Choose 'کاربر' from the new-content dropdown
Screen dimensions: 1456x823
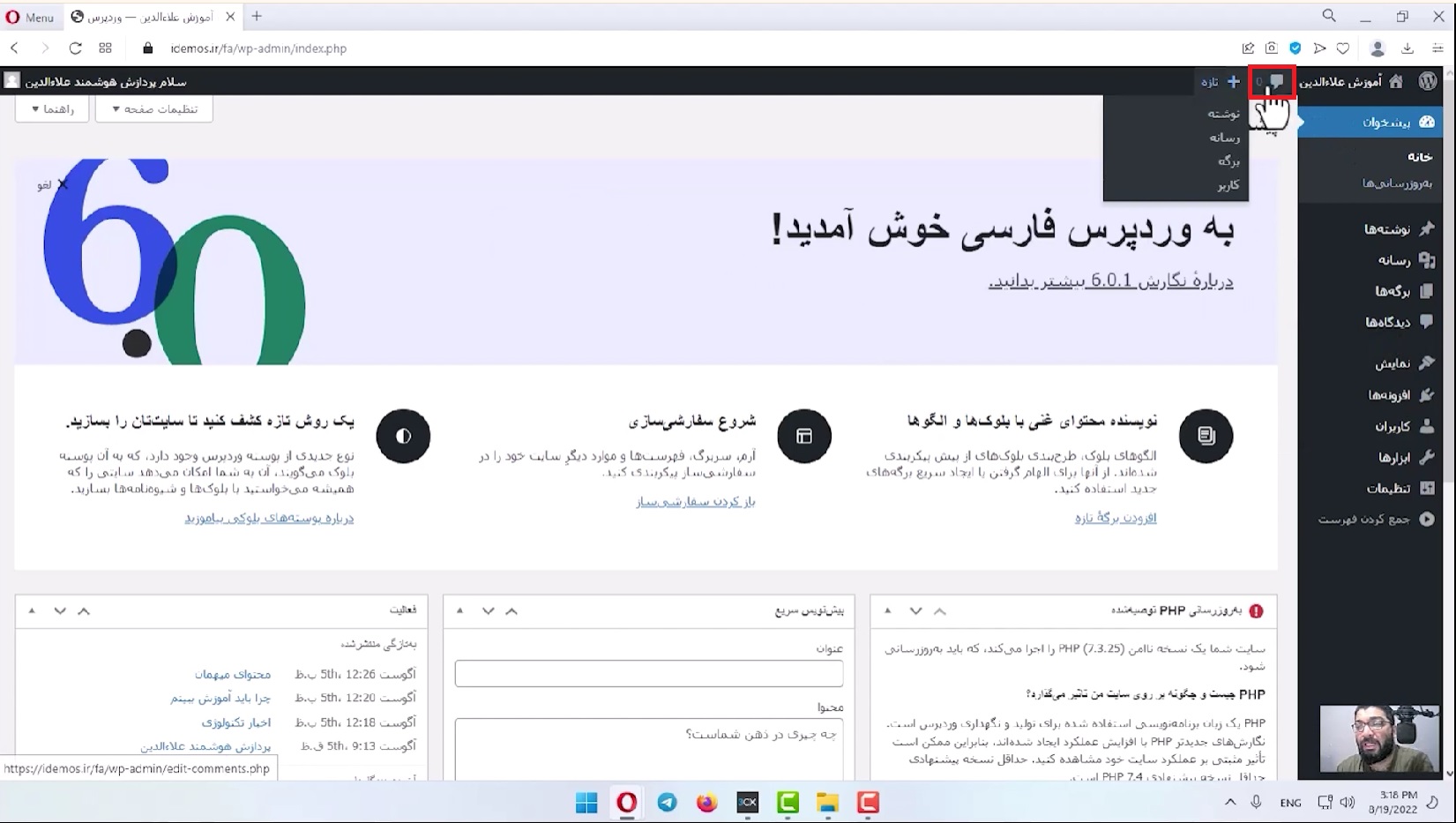tap(1228, 185)
